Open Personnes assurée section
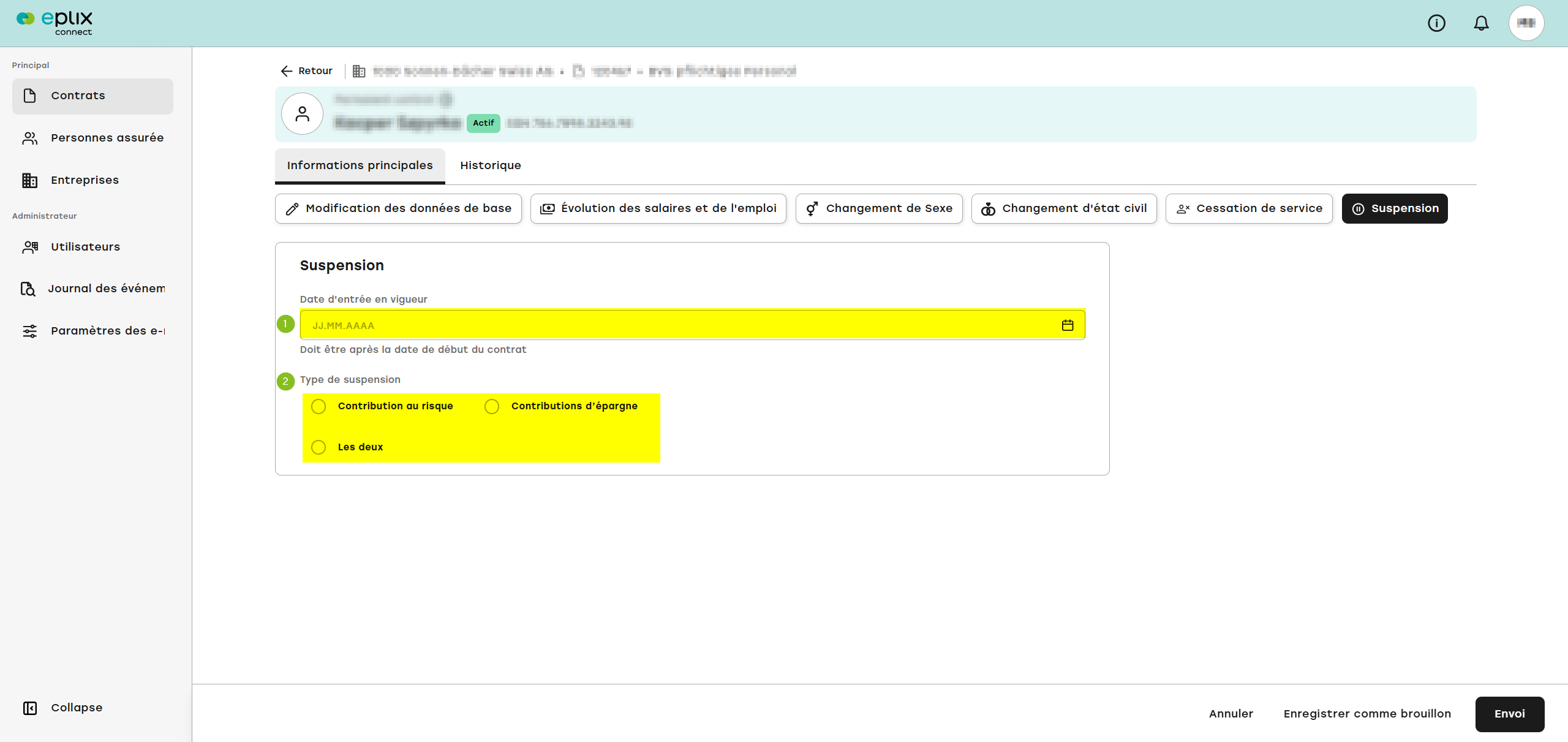This screenshot has height=742, width=1568. (x=92, y=138)
